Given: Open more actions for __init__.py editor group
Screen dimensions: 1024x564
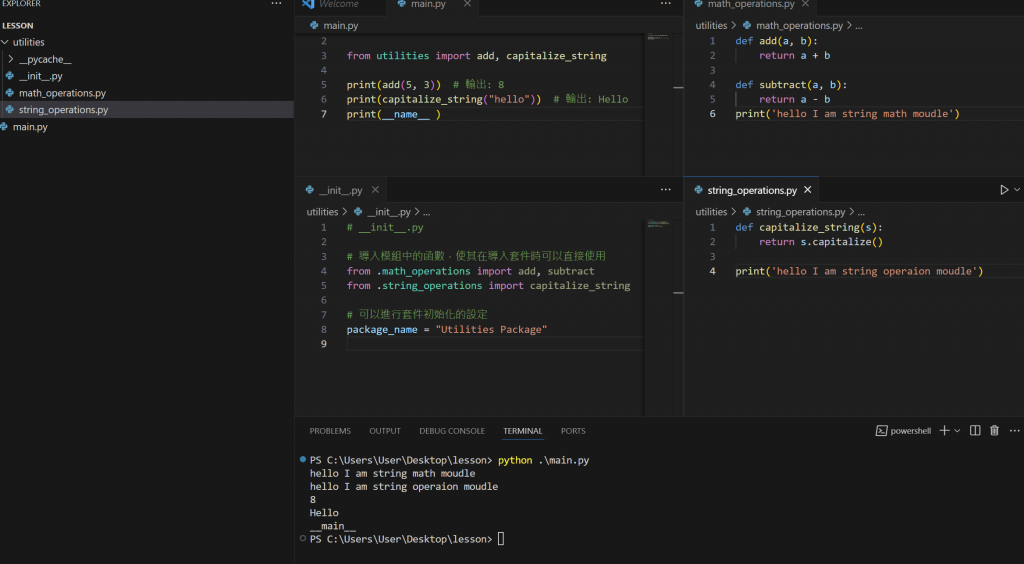Looking at the screenshot, I should click(665, 189).
